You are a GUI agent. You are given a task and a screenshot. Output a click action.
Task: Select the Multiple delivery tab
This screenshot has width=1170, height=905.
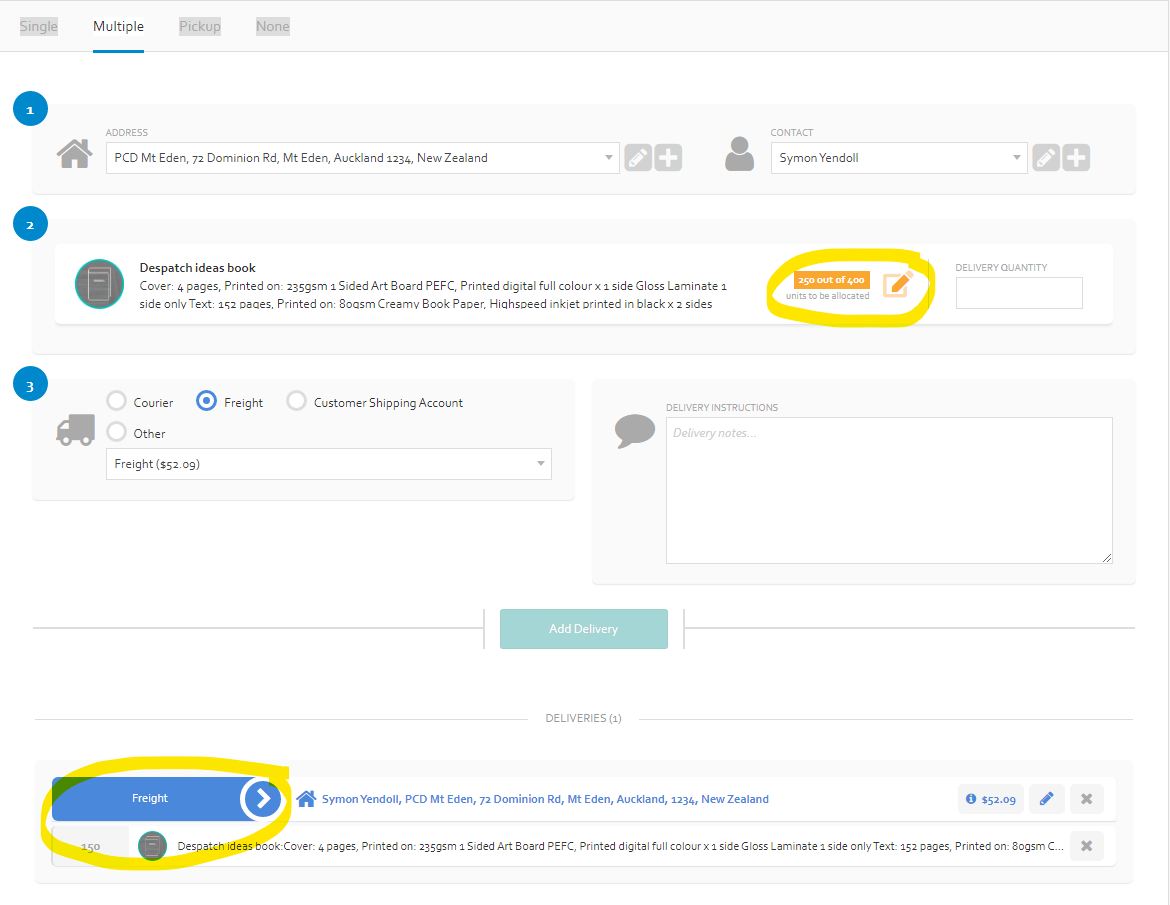118,26
